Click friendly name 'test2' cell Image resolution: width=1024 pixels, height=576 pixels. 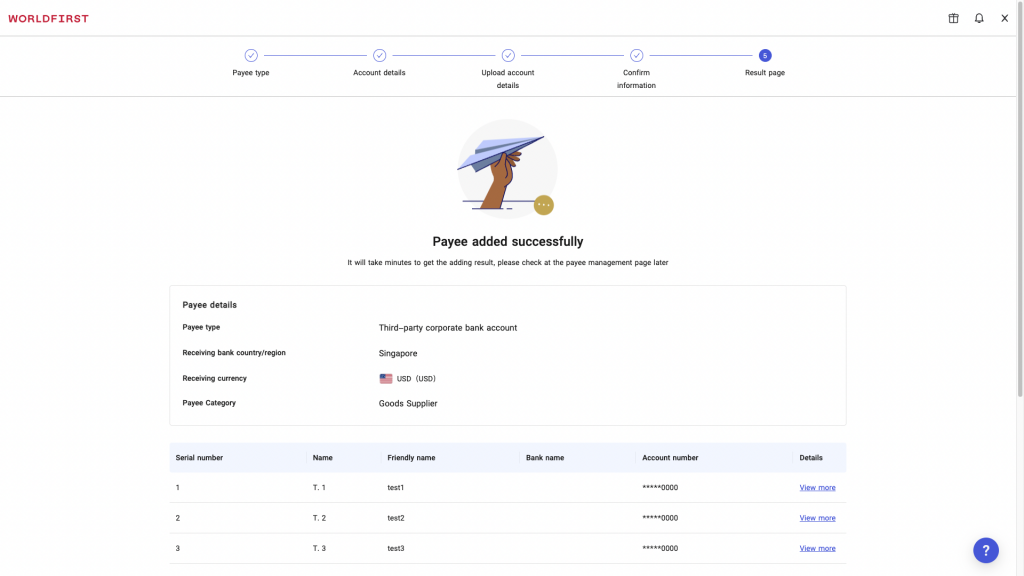pos(396,518)
